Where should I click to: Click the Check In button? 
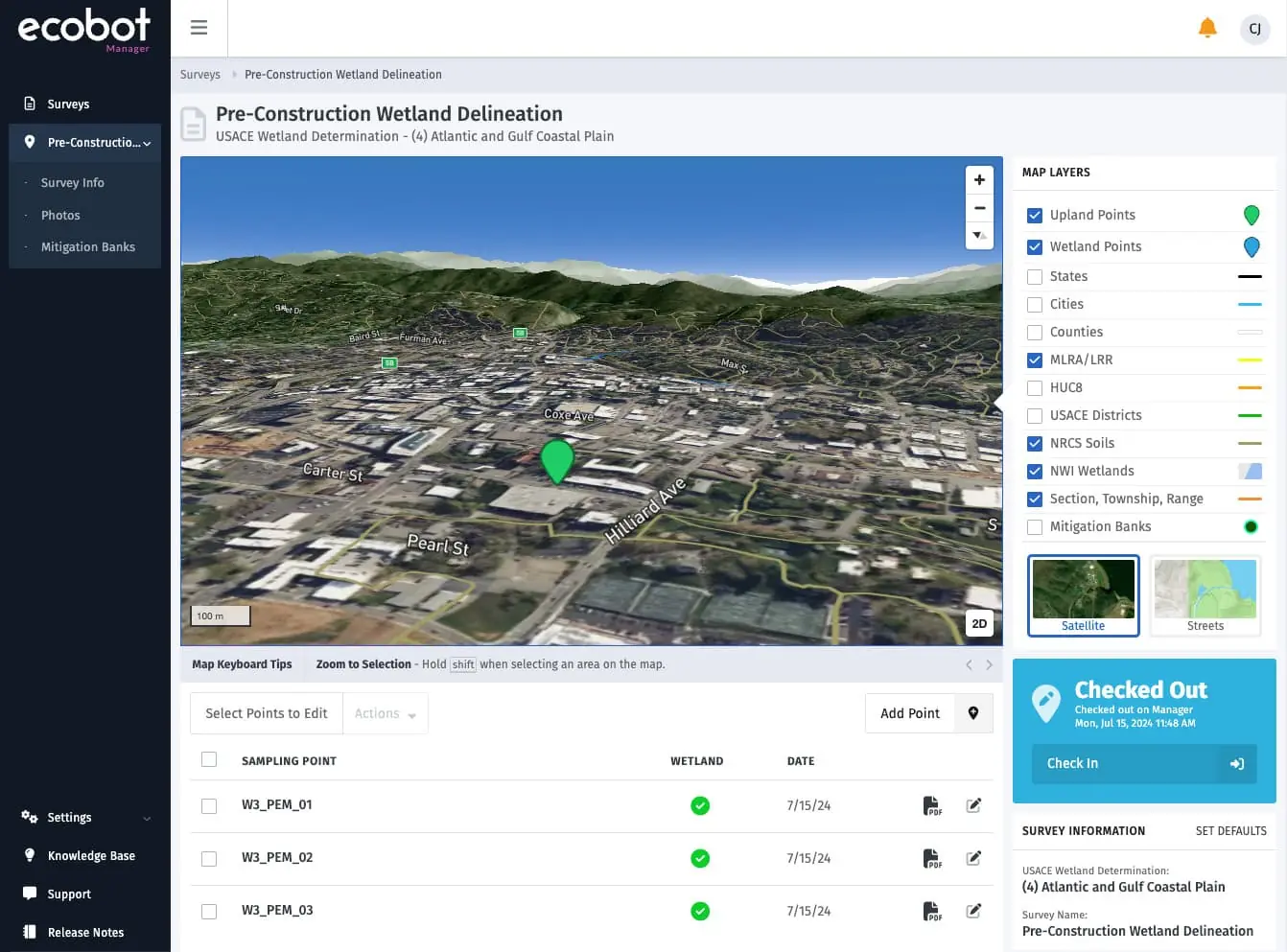[x=1144, y=764]
